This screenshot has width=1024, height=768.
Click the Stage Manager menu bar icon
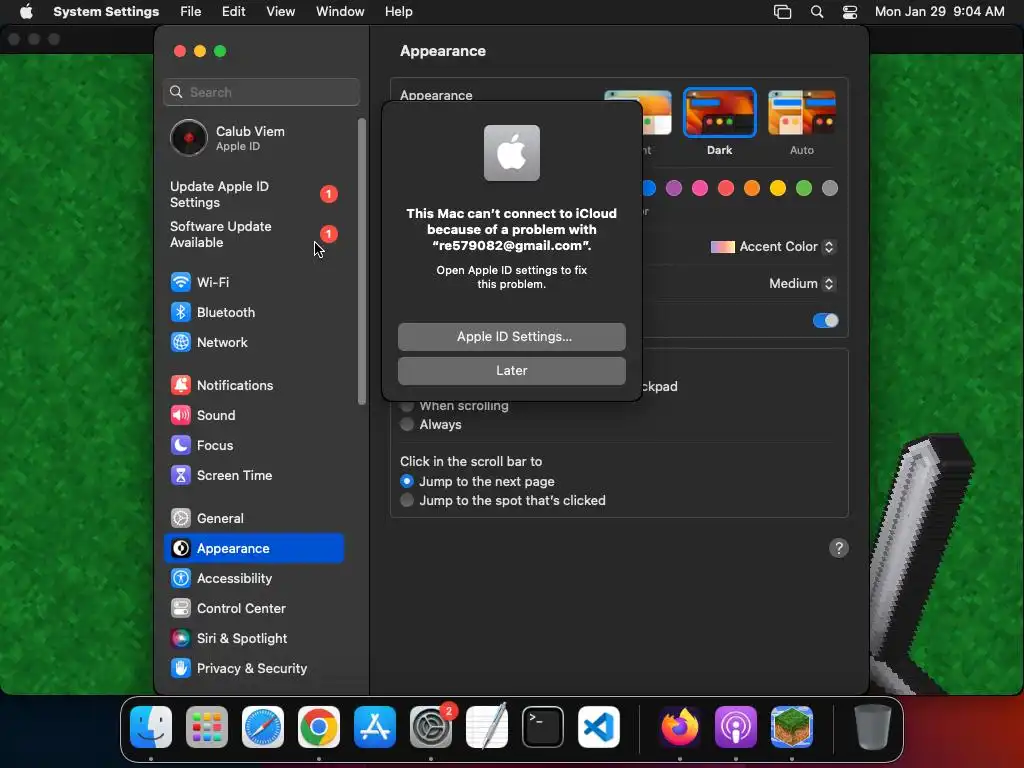click(x=782, y=12)
